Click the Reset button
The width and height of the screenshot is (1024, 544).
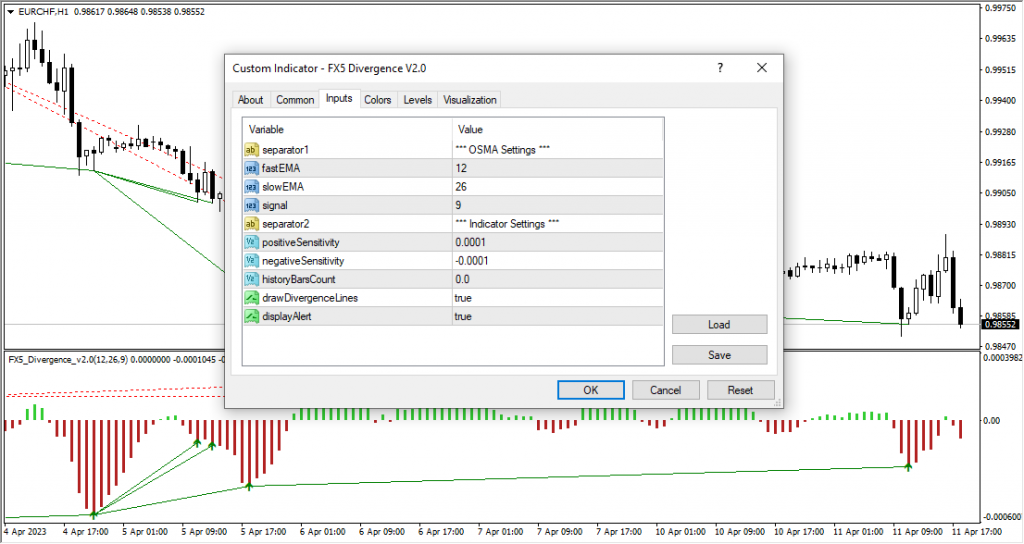pos(740,390)
